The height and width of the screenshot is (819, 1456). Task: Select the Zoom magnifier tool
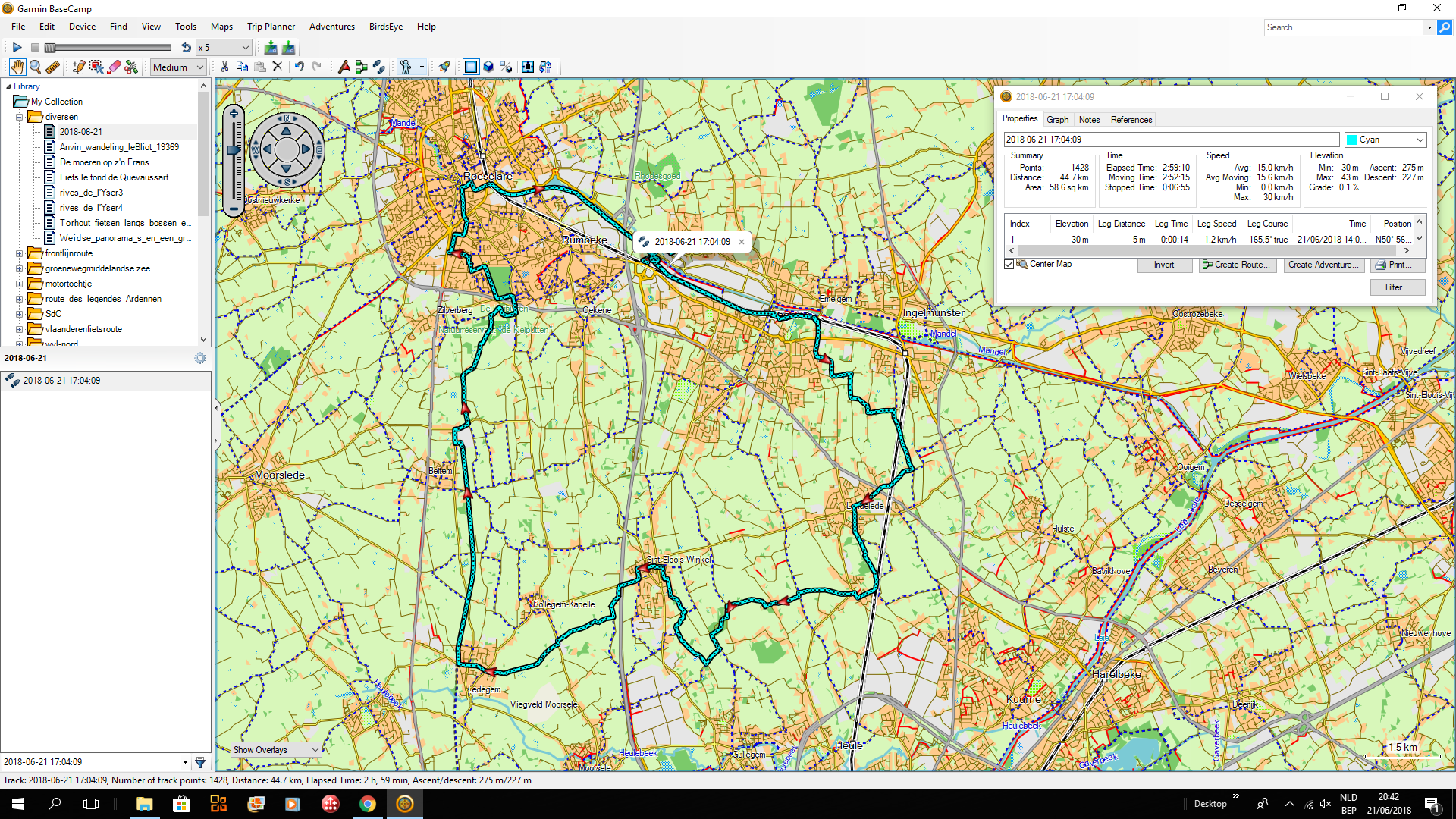coord(35,67)
